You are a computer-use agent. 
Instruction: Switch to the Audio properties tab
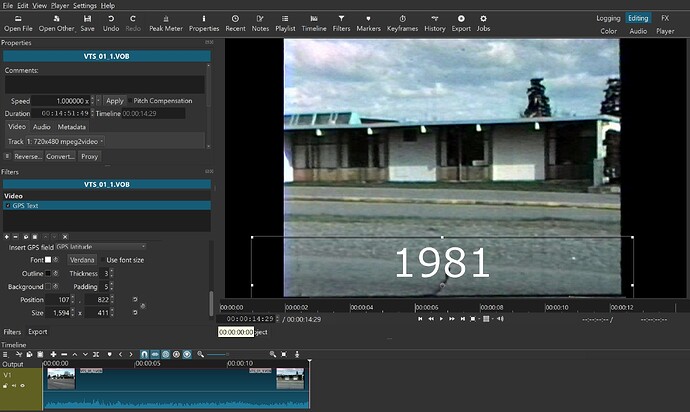click(x=41, y=127)
